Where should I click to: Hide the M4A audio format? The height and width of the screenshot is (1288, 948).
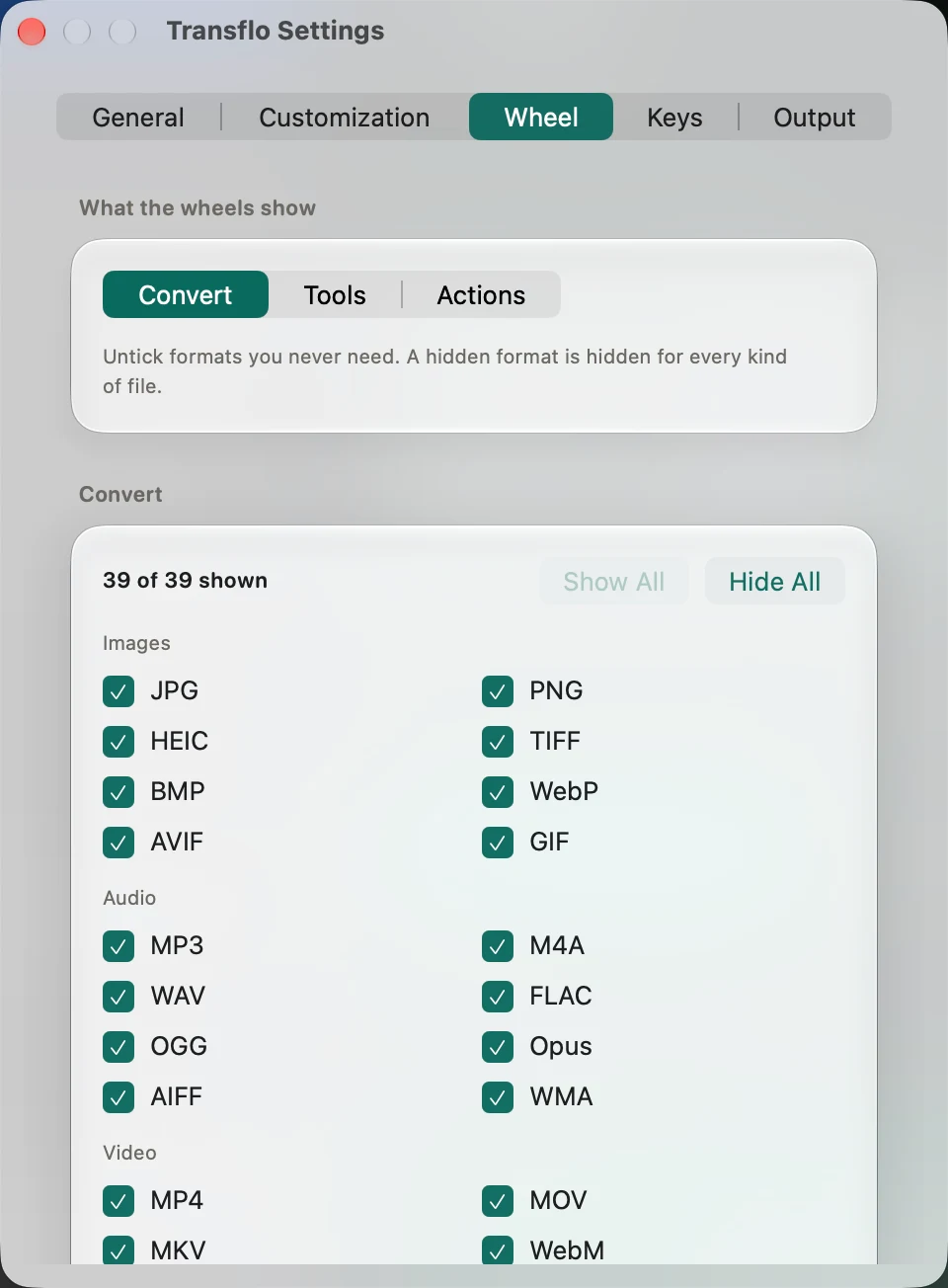point(498,946)
